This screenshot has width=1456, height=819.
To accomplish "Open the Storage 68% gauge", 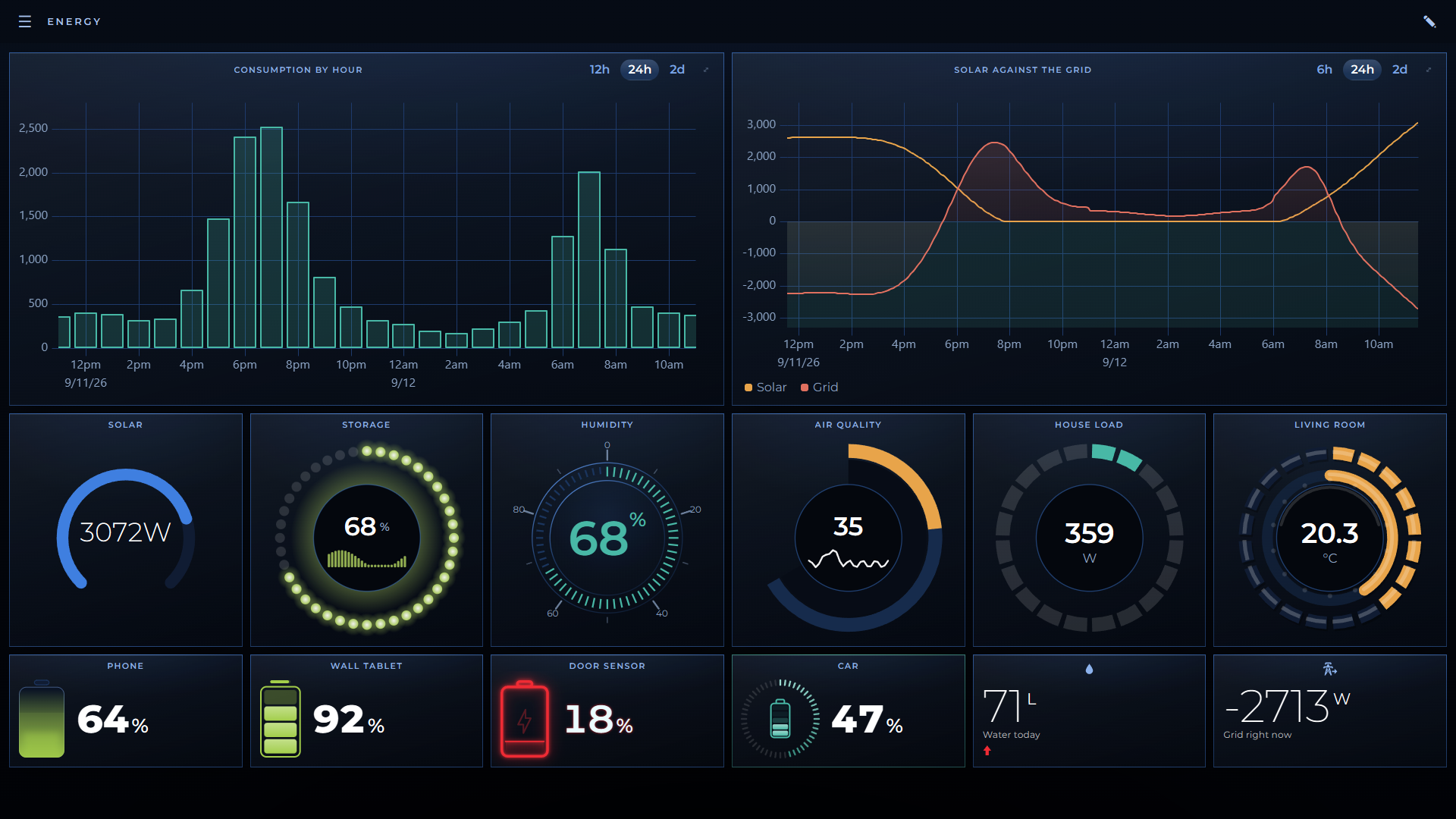I will (x=367, y=538).
